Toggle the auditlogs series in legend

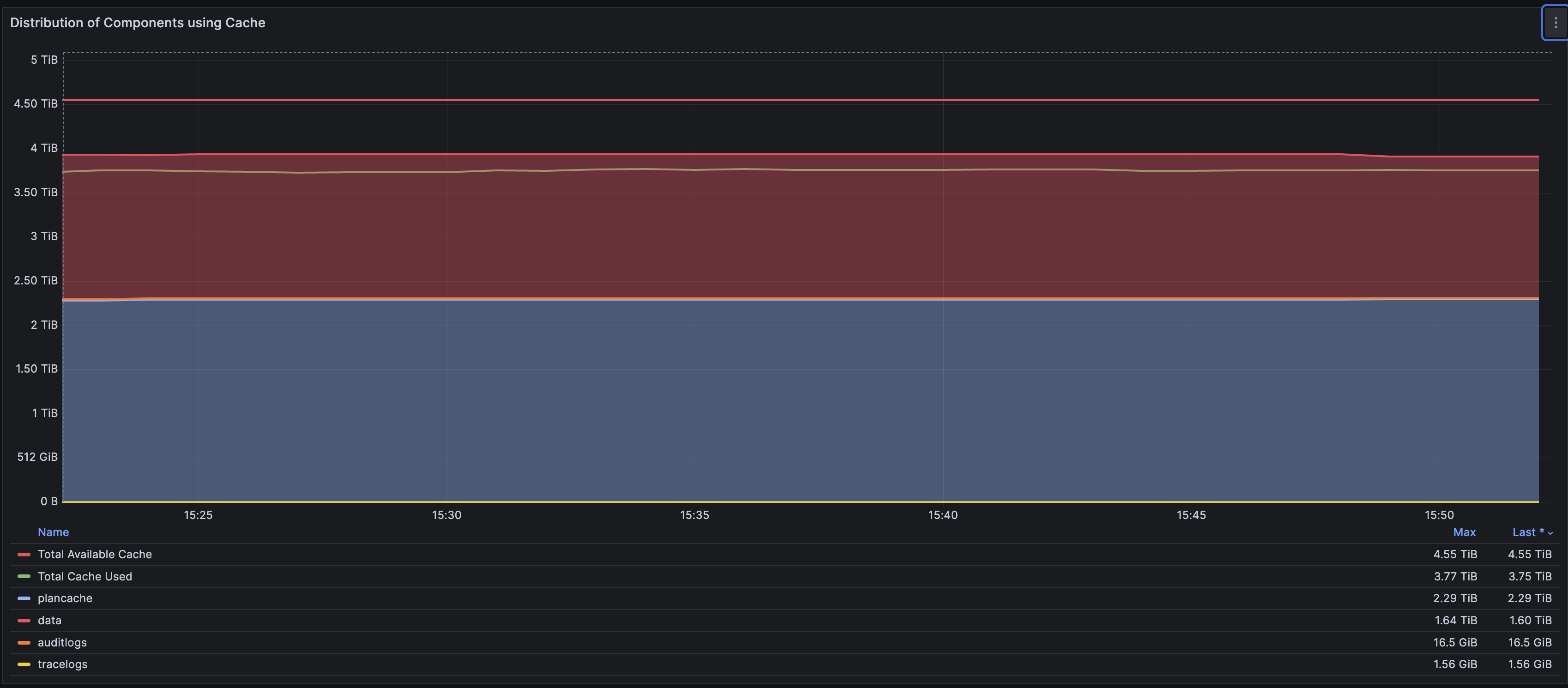(x=62, y=642)
